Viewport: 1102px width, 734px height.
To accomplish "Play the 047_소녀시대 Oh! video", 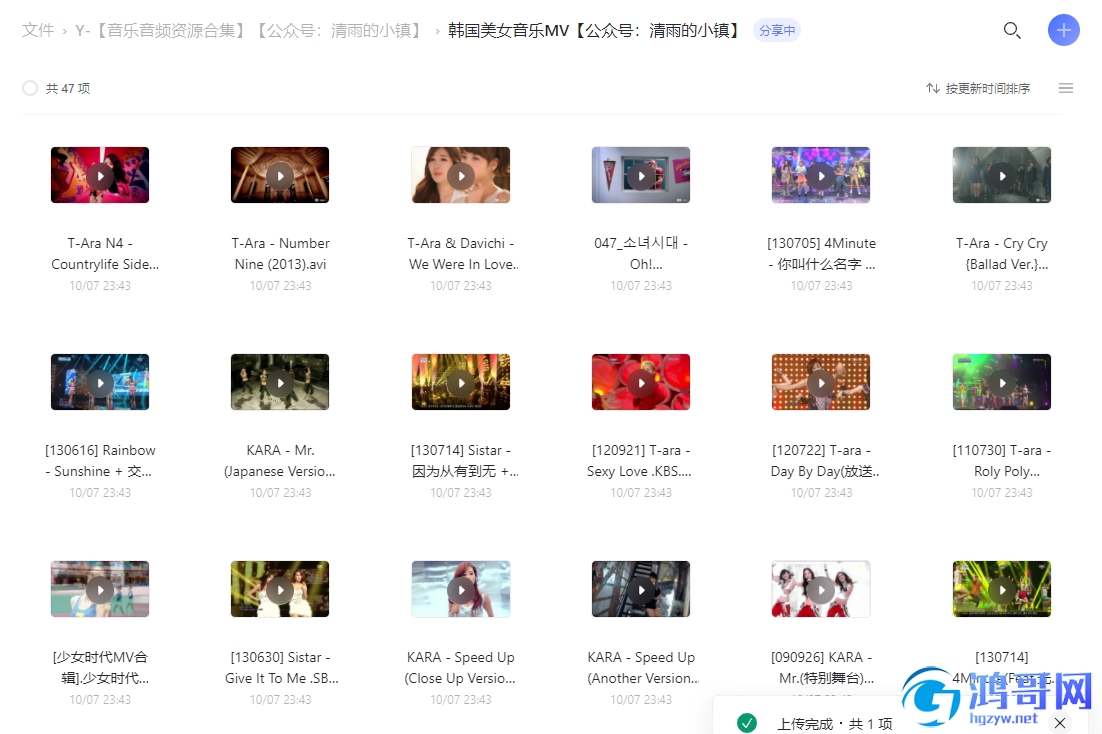I will coord(641,175).
